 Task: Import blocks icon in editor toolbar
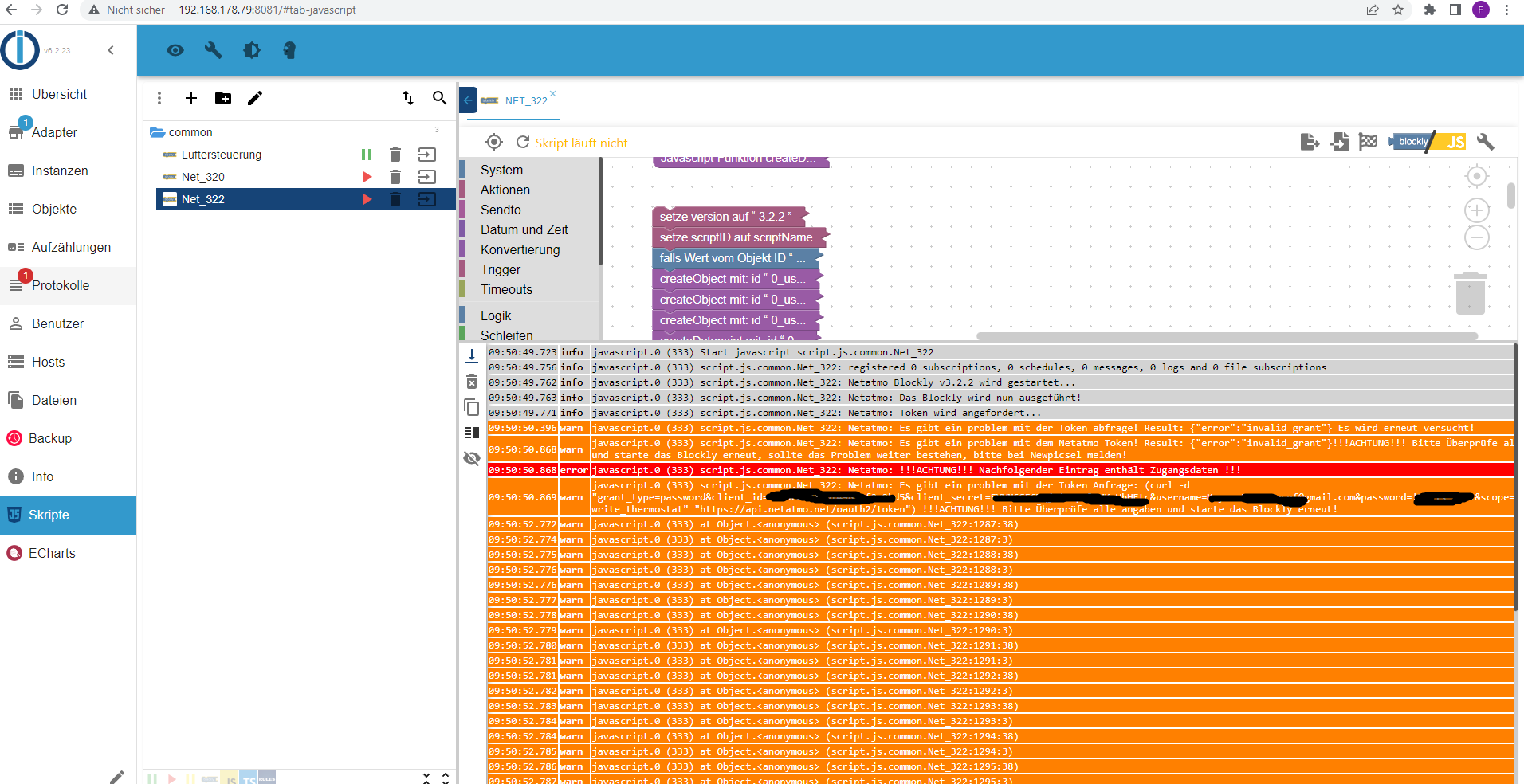click(1340, 142)
